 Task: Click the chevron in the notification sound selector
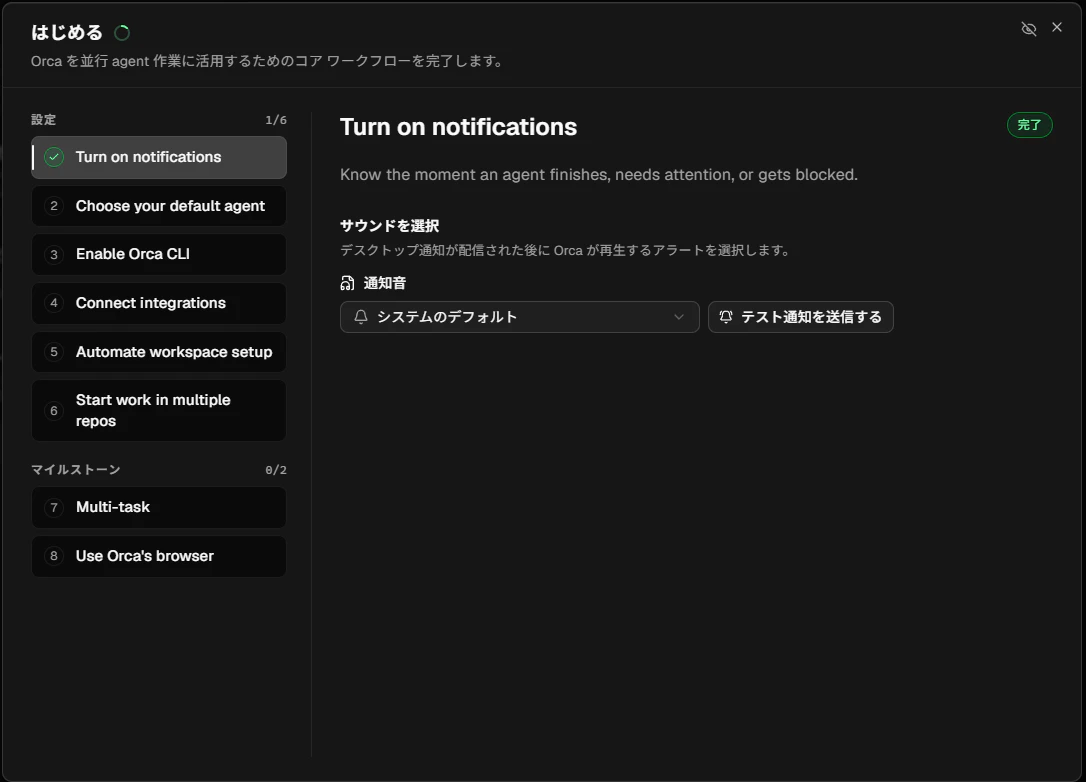pyautogui.click(x=679, y=317)
